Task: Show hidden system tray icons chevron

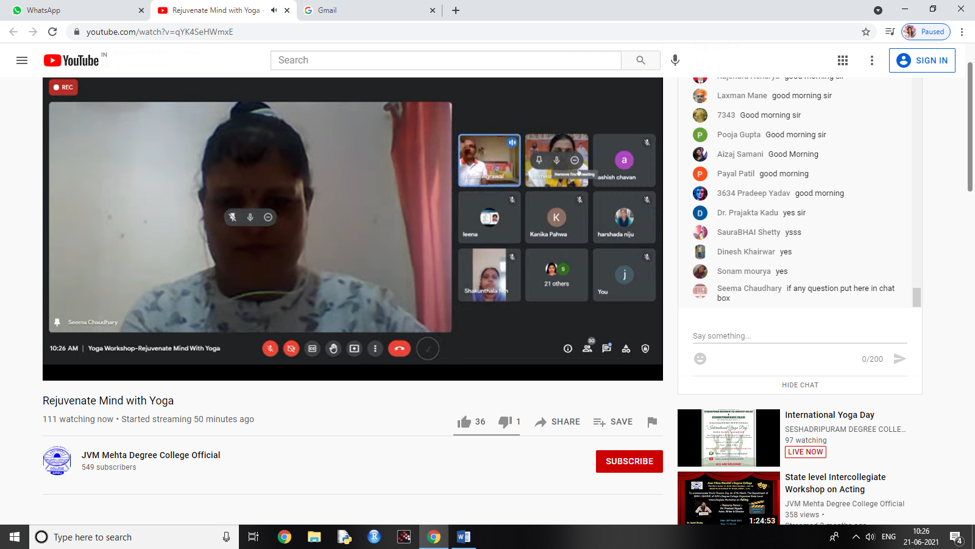Action: click(x=856, y=537)
